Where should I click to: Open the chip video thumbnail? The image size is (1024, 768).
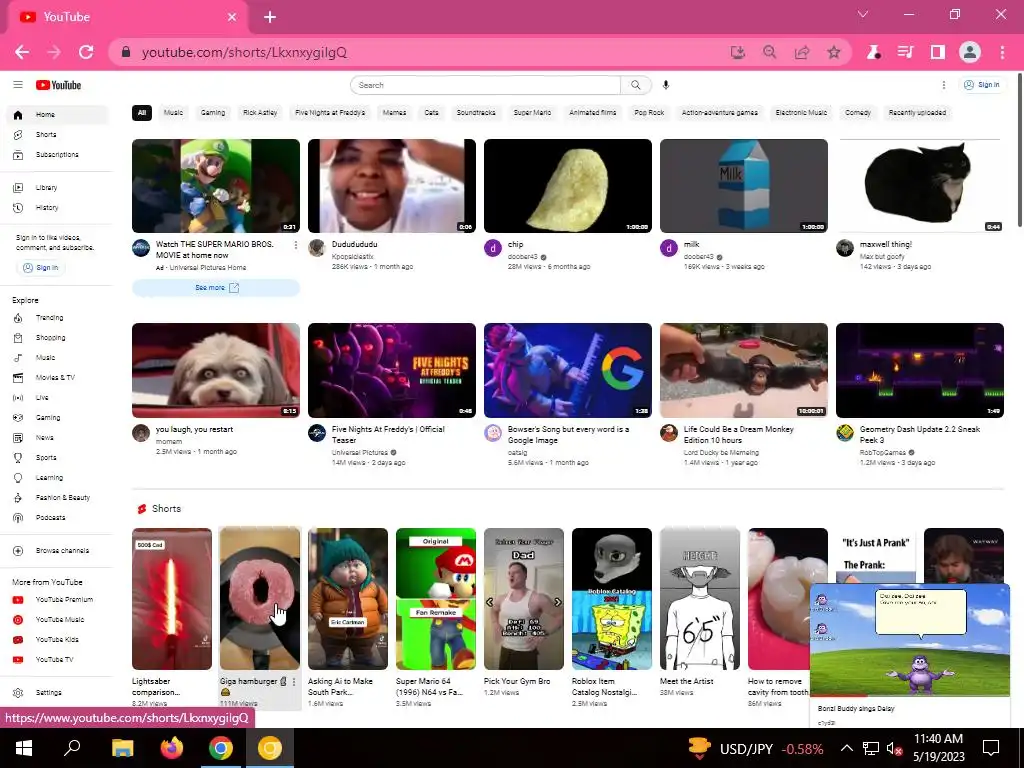click(568, 185)
